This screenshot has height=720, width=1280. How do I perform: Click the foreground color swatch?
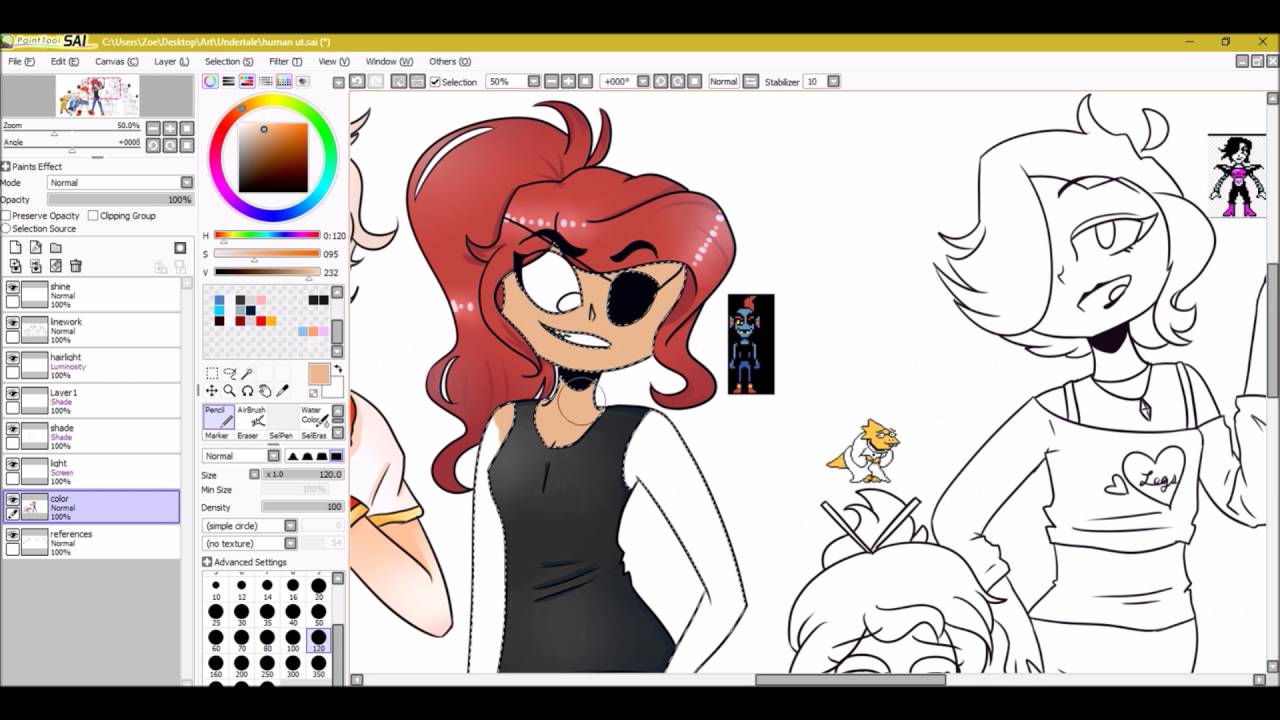pyautogui.click(x=319, y=374)
